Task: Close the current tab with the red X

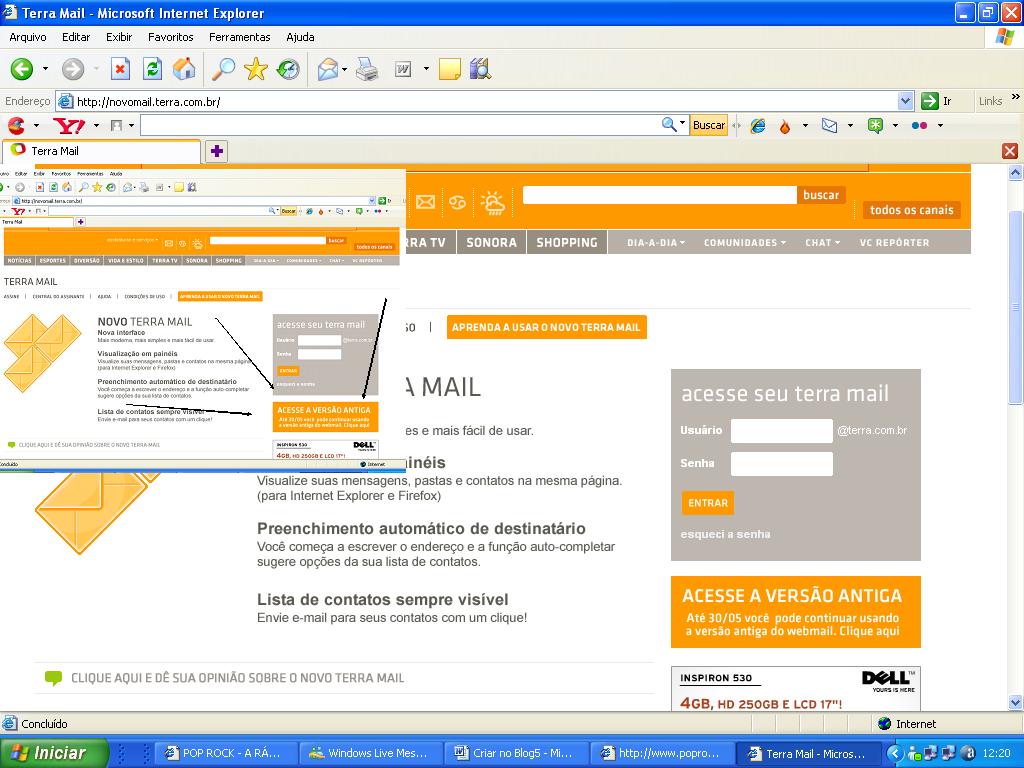Action: coord(1010,152)
